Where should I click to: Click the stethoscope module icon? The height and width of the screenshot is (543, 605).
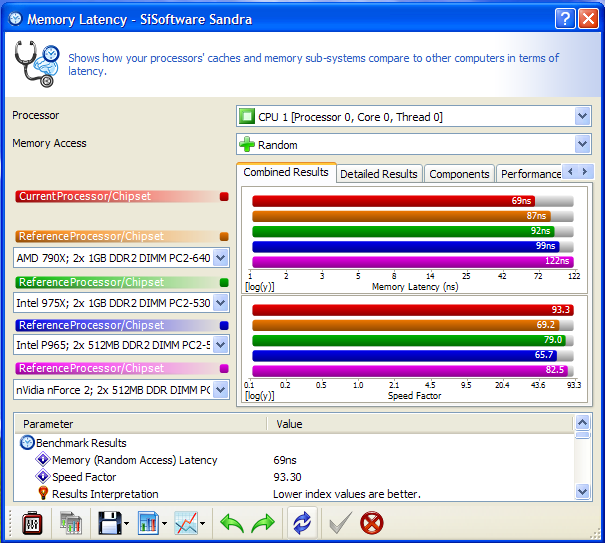(x=37, y=64)
